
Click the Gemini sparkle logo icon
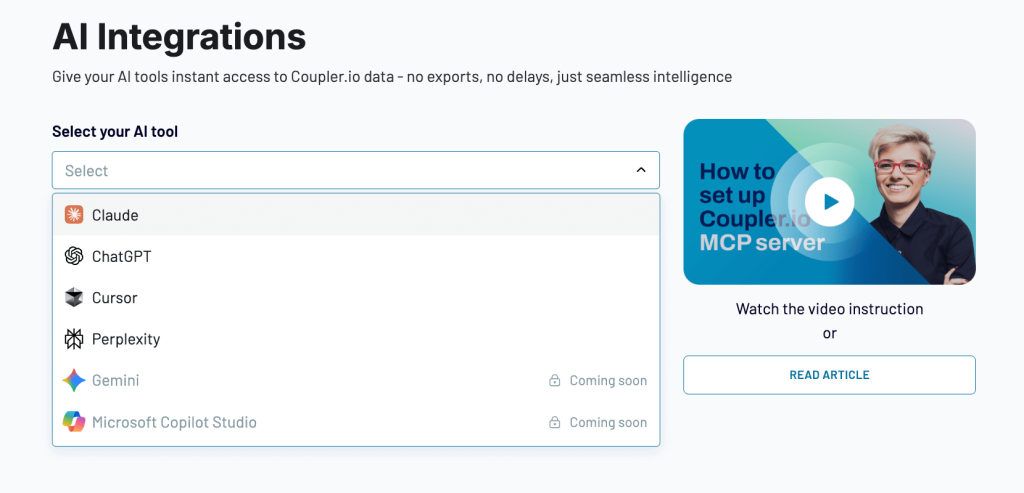point(74,381)
